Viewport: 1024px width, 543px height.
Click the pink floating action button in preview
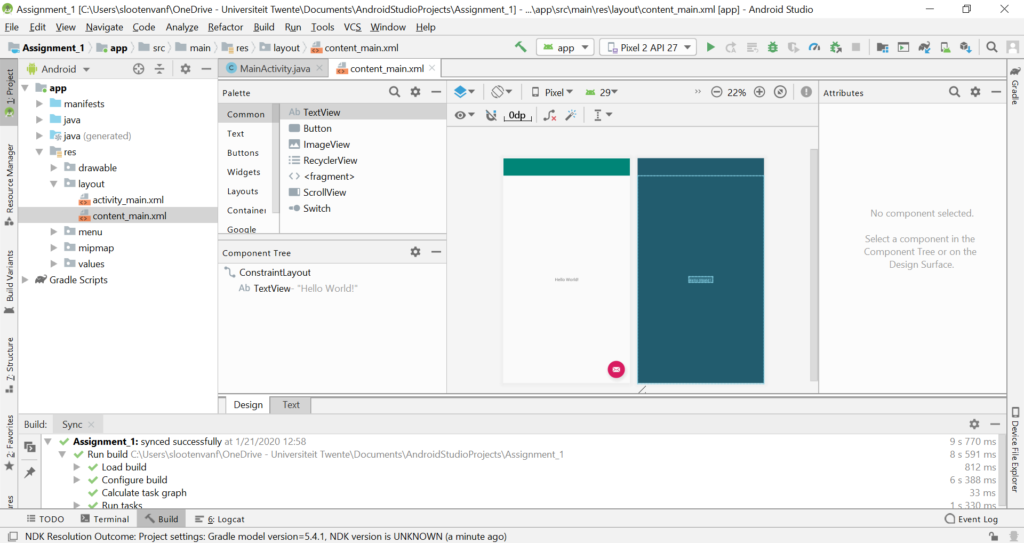coord(616,369)
